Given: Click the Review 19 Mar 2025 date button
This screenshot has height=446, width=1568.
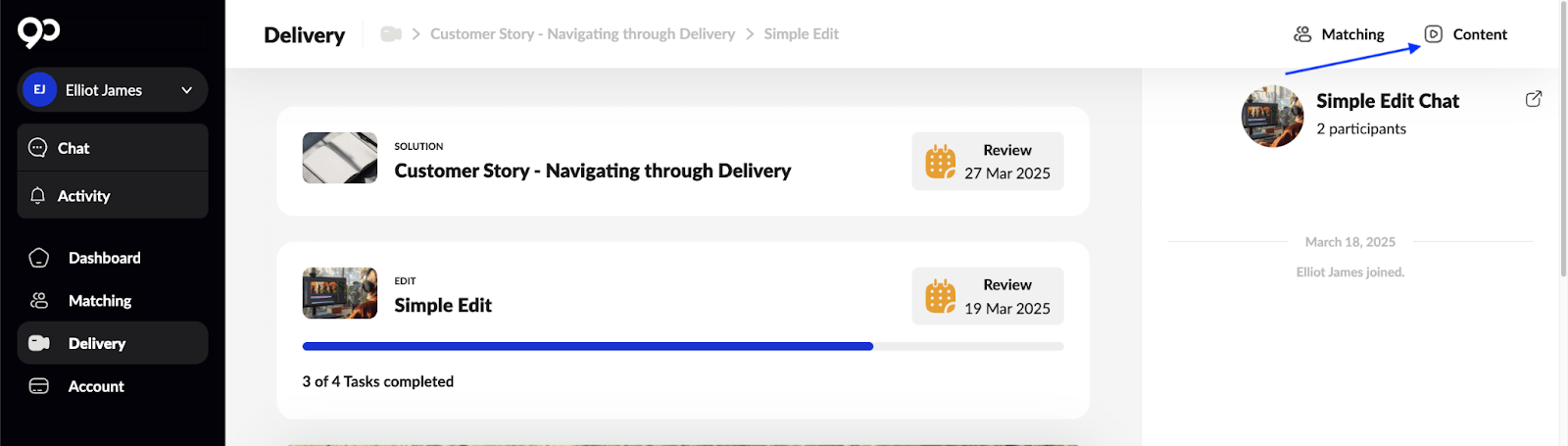Looking at the screenshot, I should 988,296.
